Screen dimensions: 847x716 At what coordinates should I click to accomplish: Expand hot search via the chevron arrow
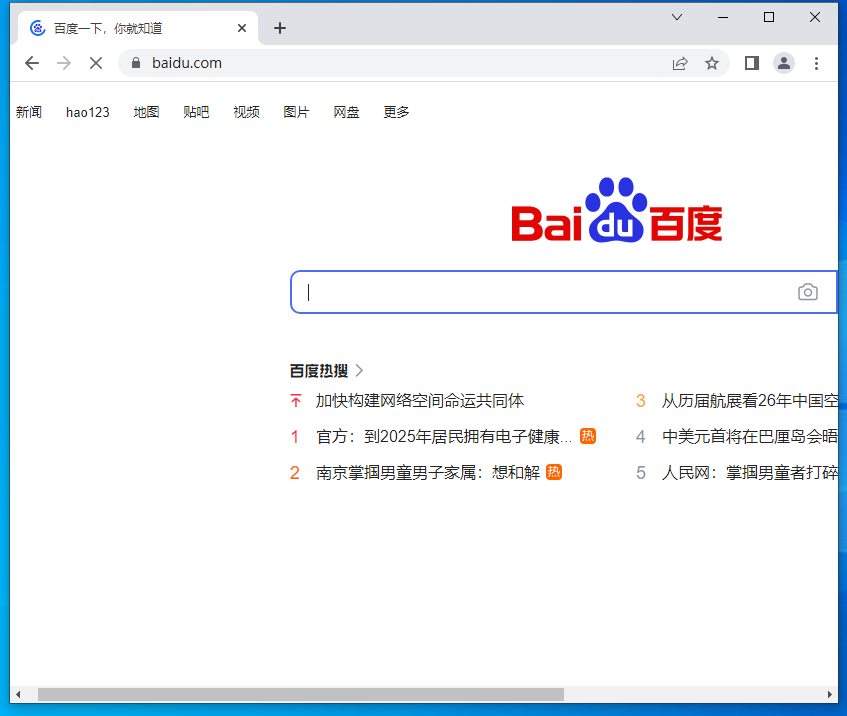pyautogui.click(x=359, y=371)
